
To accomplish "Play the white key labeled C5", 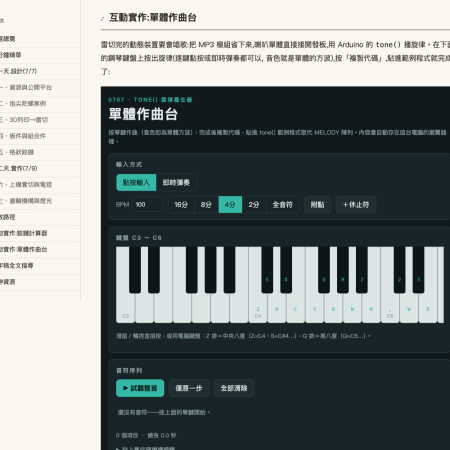I will tap(390, 308).
